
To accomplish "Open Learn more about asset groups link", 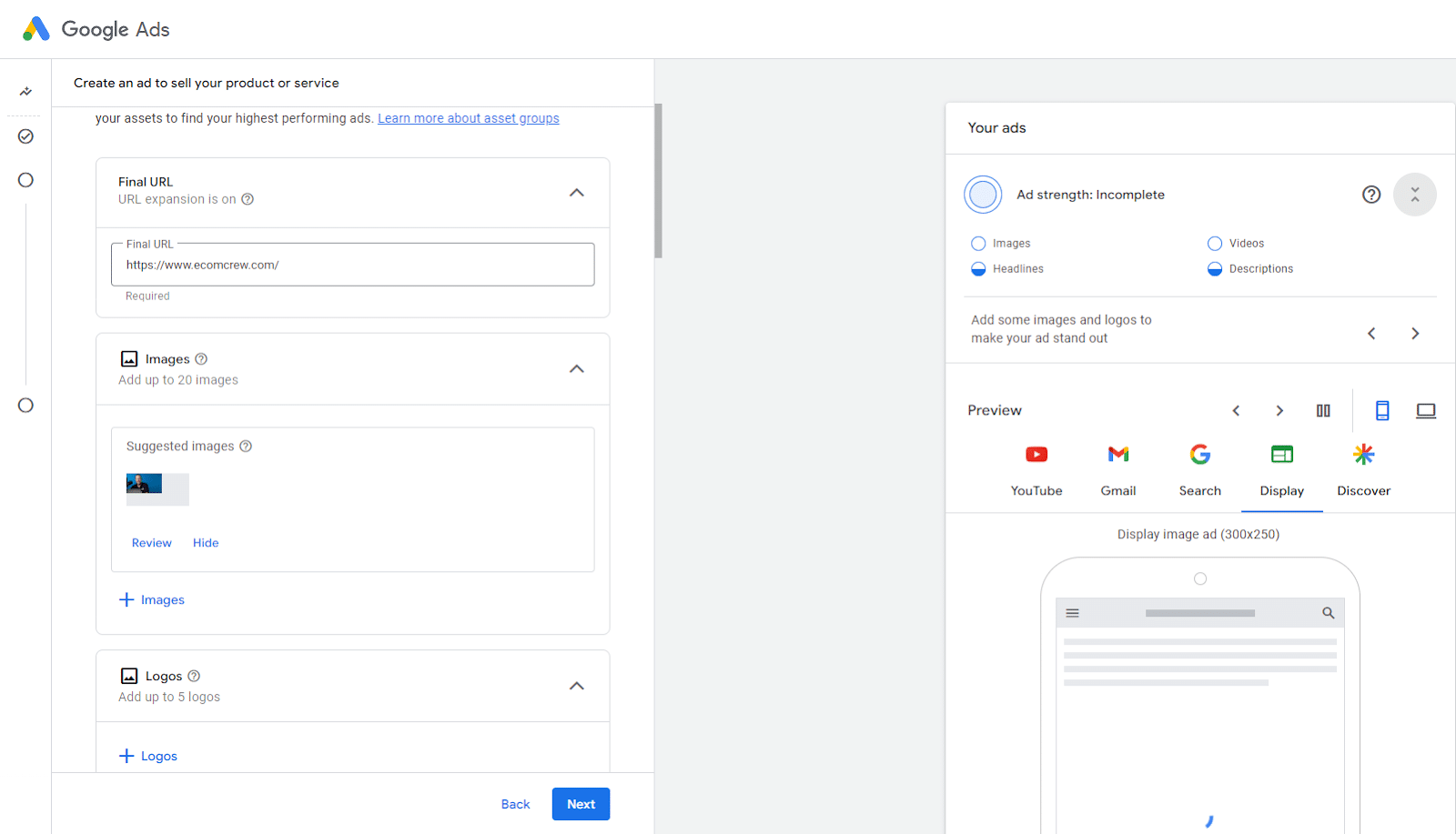I will coord(469,118).
